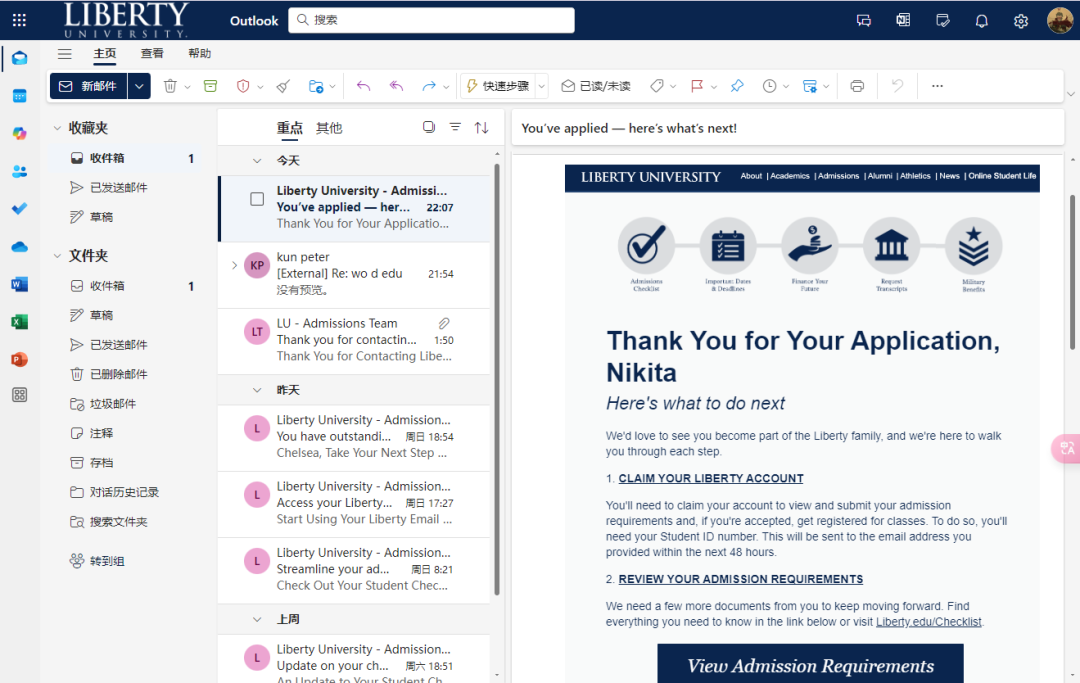Open notifications bell icon
This screenshot has height=683, width=1080.
tap(982, 21)
